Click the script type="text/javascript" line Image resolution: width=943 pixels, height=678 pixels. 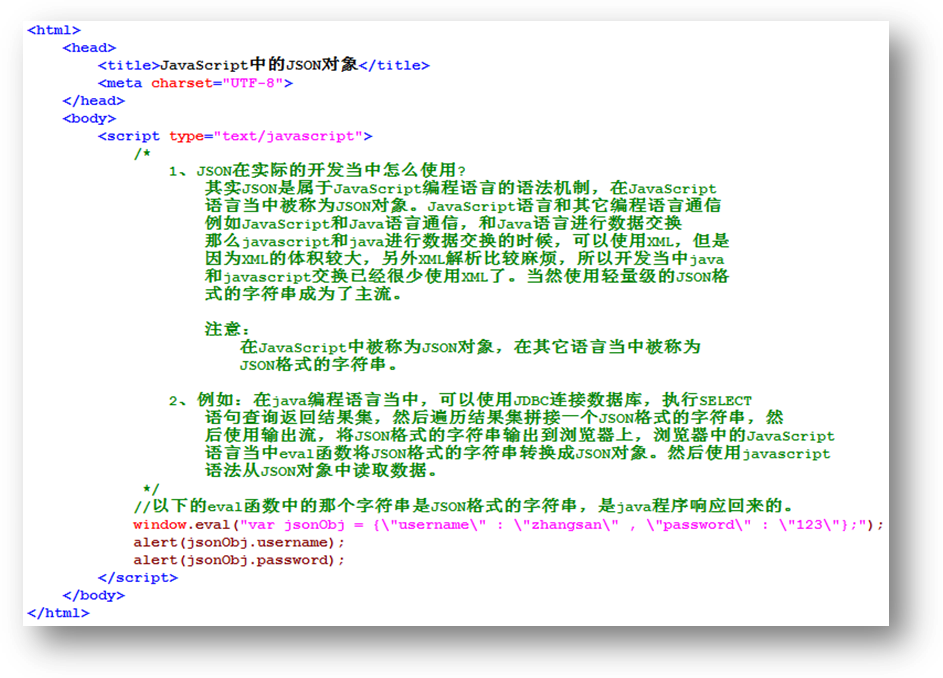click(235, 136)
